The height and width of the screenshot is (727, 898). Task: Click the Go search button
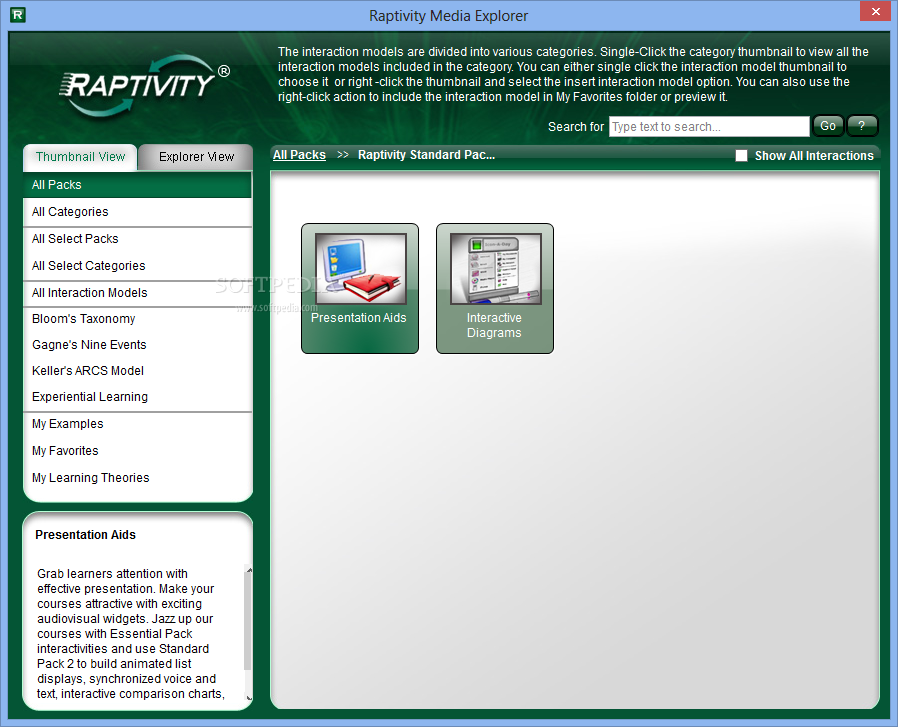pos(828,126)
